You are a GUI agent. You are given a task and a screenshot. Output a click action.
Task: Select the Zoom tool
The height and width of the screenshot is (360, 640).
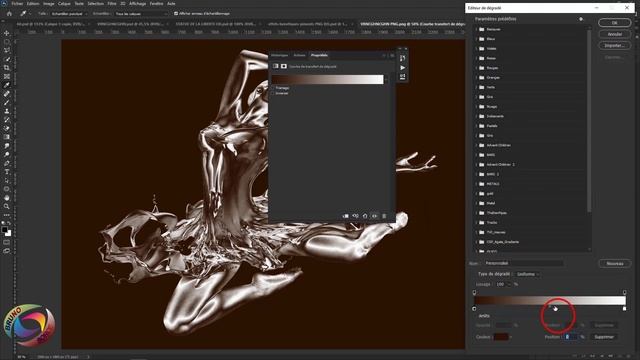(7, 206)
